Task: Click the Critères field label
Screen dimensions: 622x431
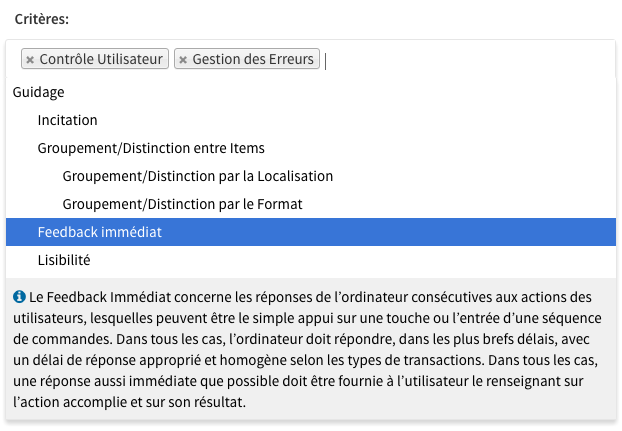Action: pos(42,19)
